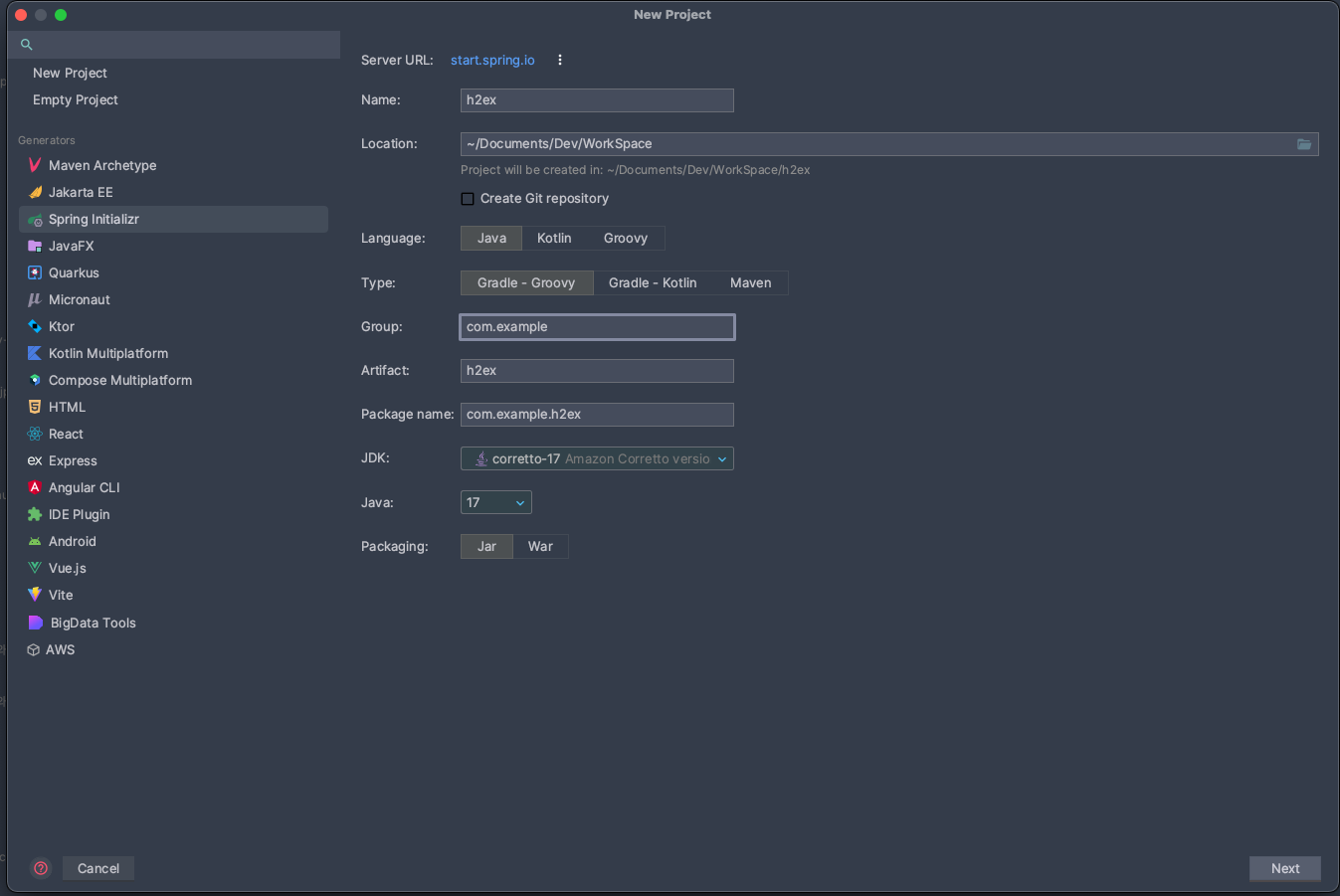Click the Express generator icon
The width and height of the screenshot is (1340, 896).
pos(35,460)
